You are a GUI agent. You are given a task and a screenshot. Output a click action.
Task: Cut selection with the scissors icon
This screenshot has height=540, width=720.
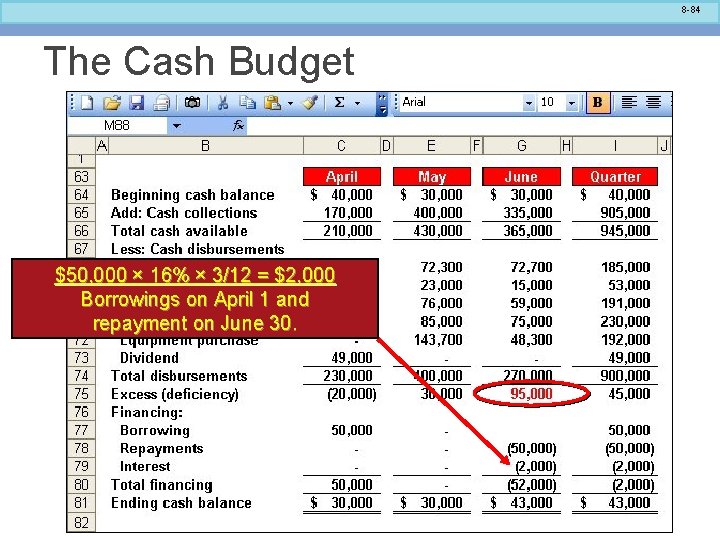point(223,102)
